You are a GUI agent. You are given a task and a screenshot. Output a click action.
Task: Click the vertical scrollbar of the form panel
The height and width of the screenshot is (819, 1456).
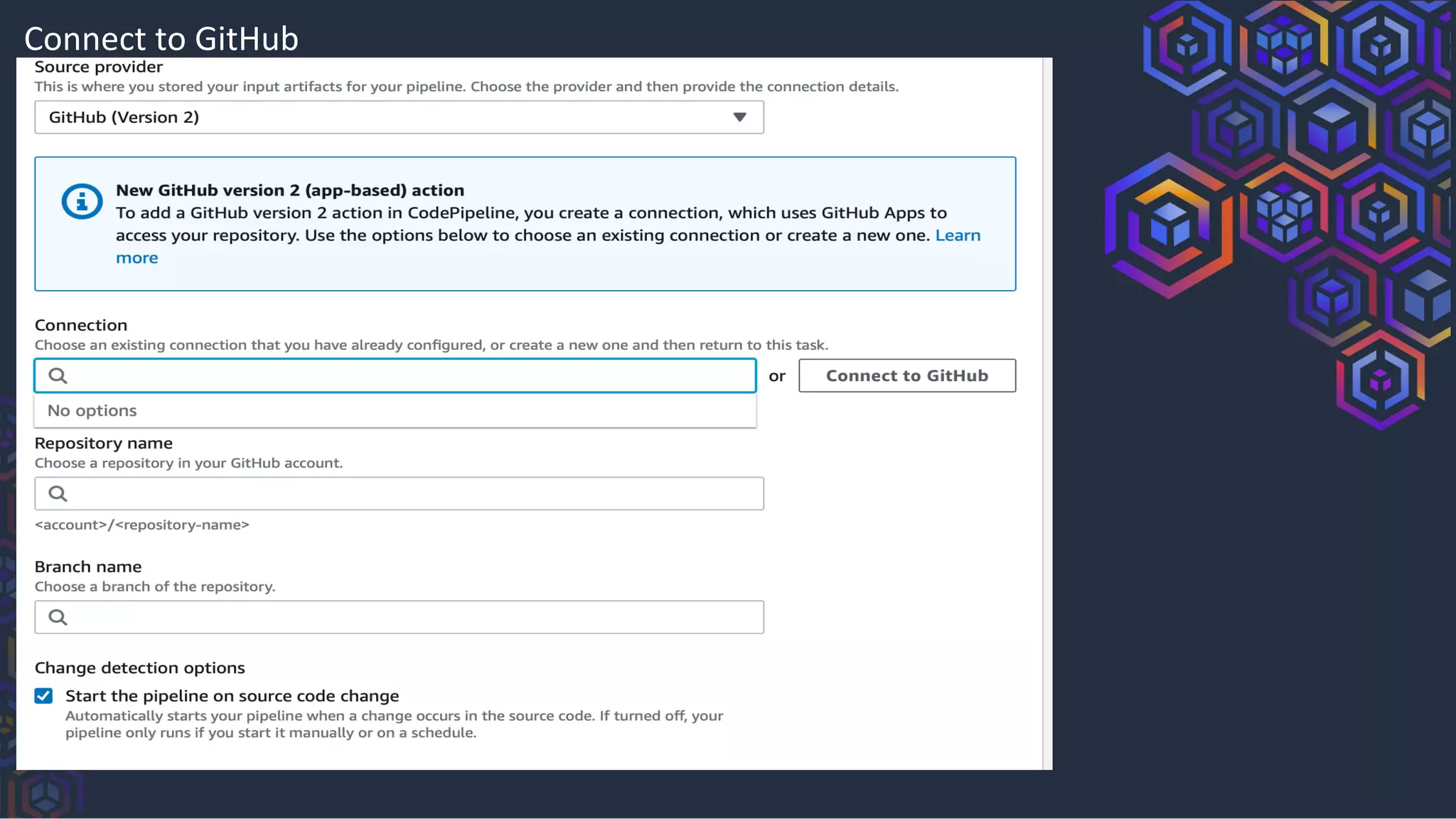point(1047,414)
